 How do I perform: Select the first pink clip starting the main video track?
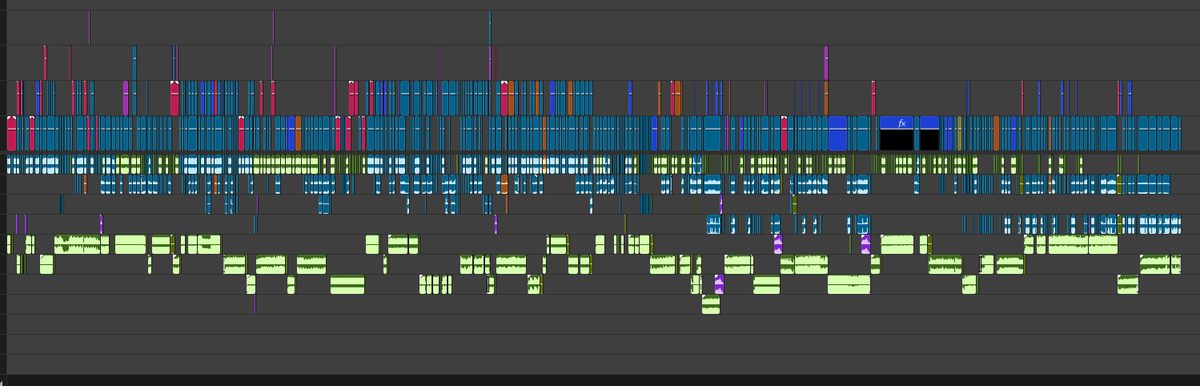[11, 133]
